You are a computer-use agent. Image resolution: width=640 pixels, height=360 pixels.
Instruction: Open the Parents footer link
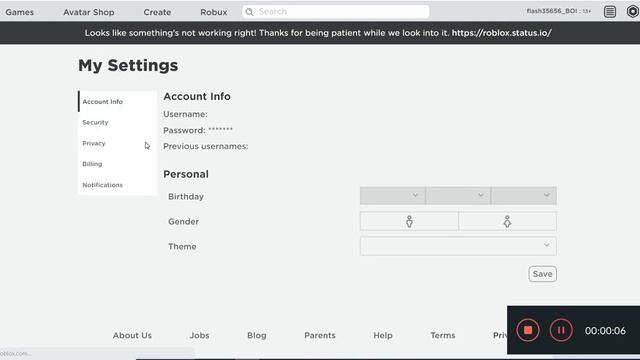(x=320, y=335)
